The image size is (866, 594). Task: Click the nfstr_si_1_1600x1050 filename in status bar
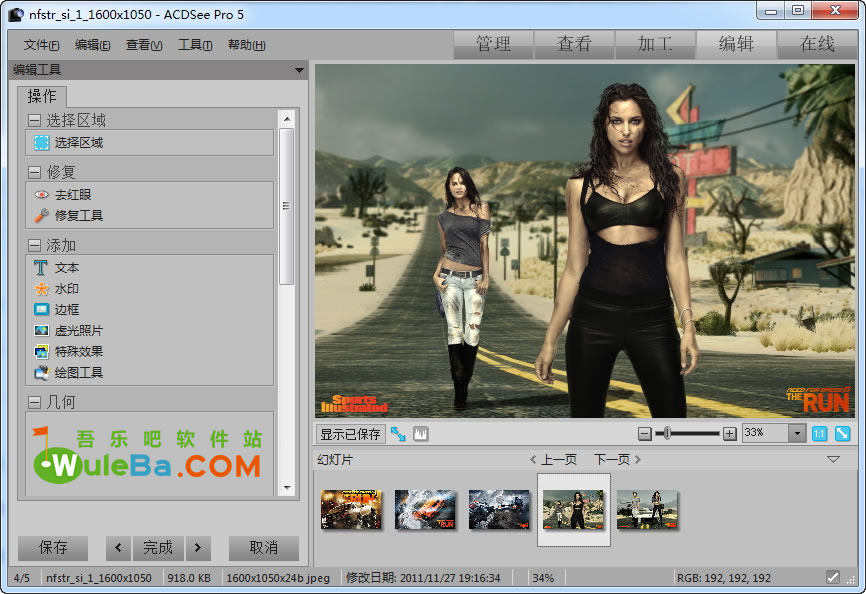point(99,578)
